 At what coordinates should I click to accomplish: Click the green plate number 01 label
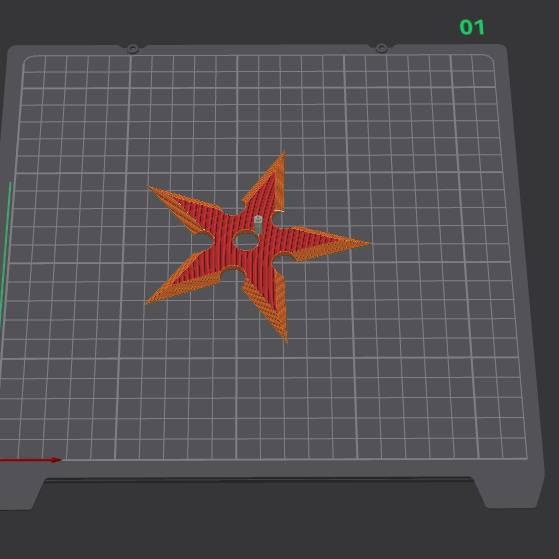(472, 27)
